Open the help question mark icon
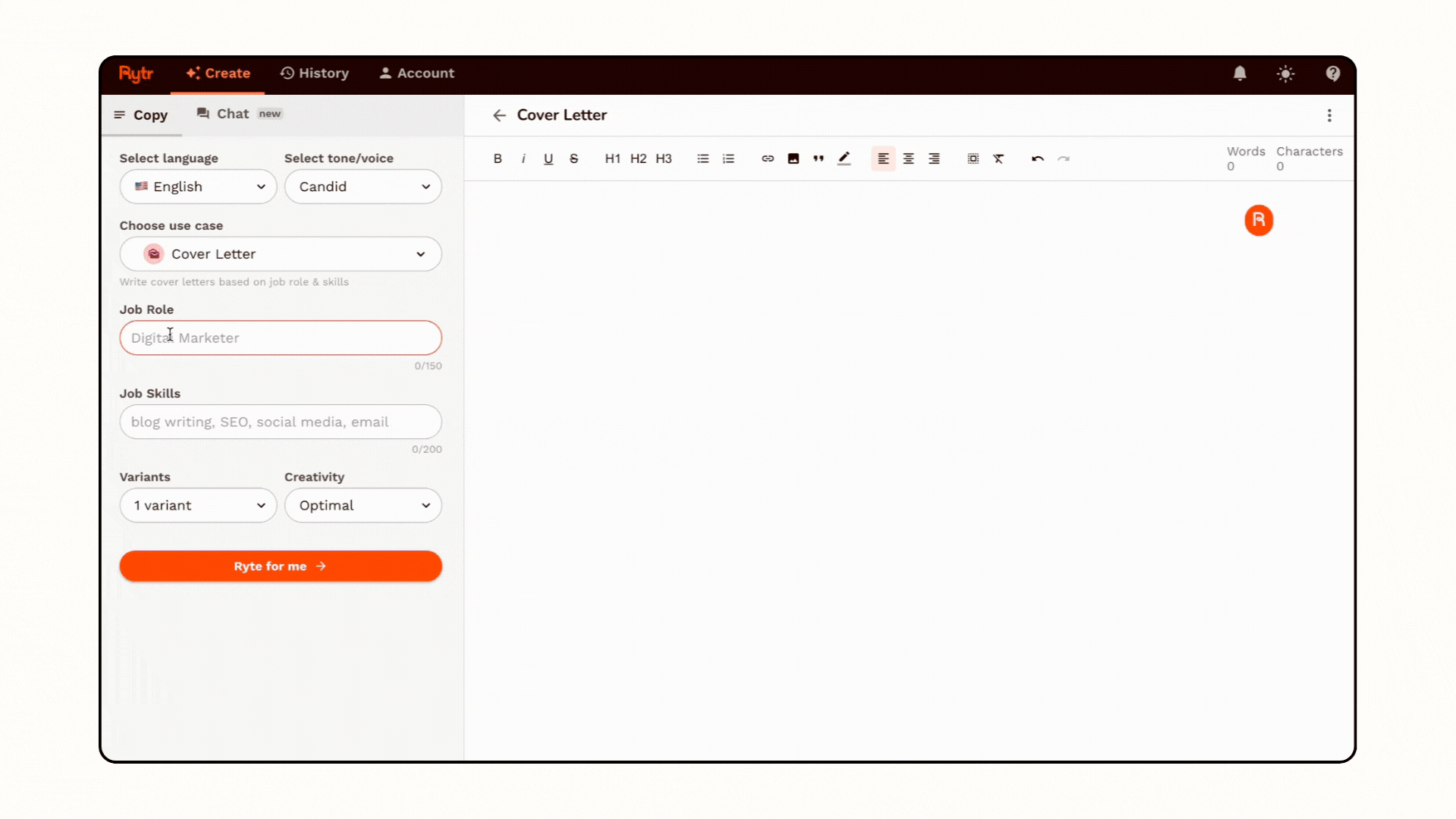The width and height of the screenshot is (1456, 819). pos(1332,74)
